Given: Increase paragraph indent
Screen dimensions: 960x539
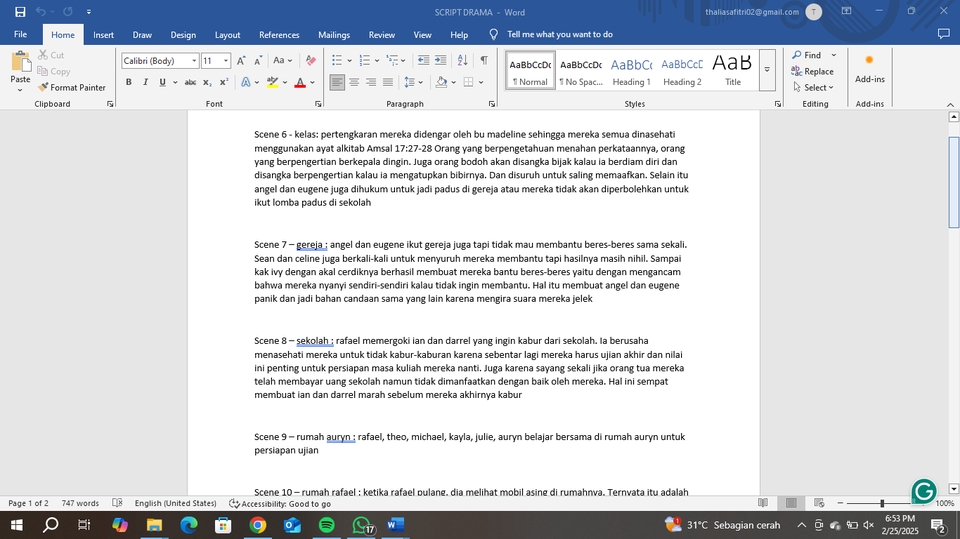Looking at the screenshot, I should (x=440, y=60).
